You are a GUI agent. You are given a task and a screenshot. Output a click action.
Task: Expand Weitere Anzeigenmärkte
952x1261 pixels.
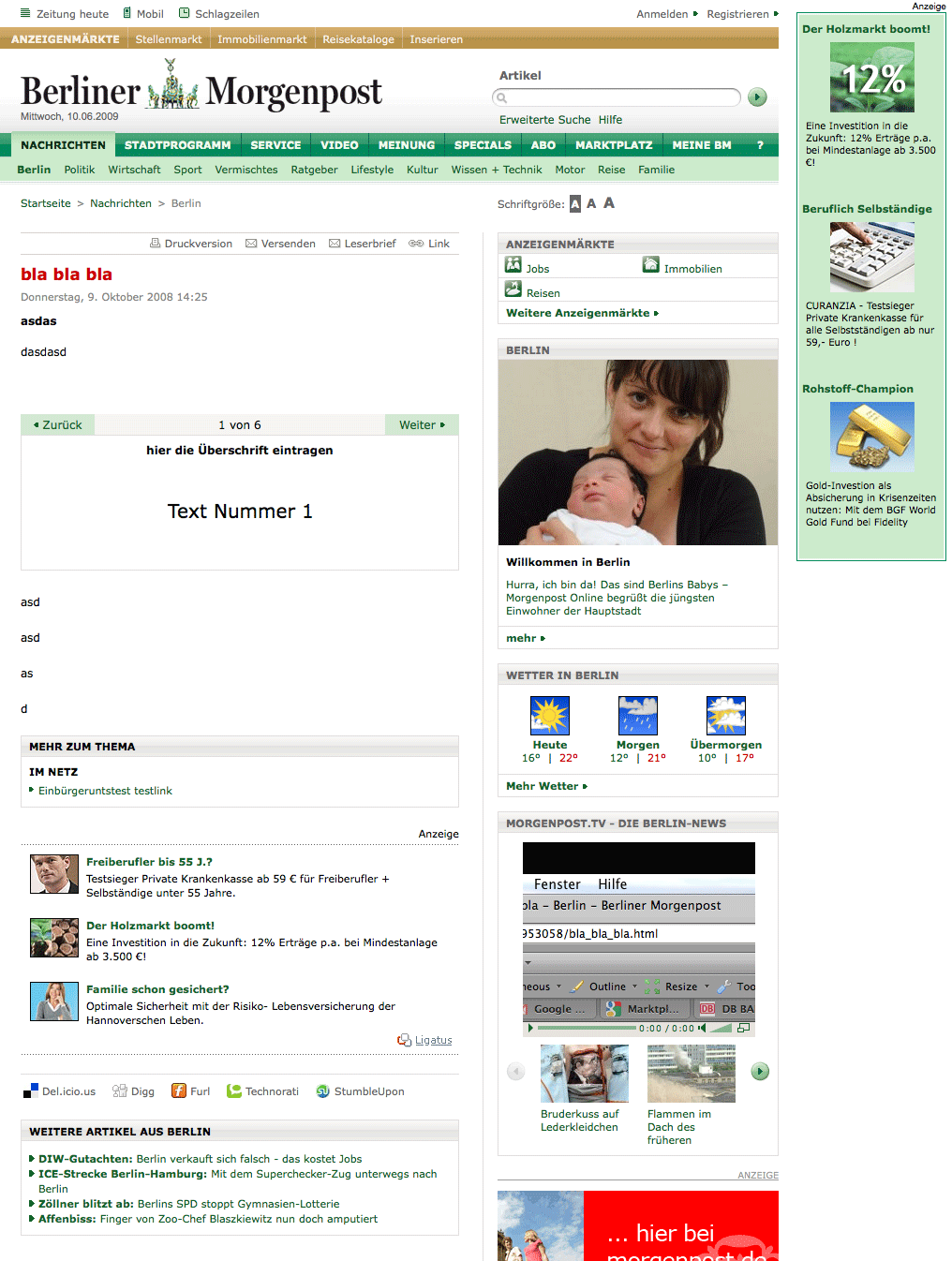[x=582, y=313]
